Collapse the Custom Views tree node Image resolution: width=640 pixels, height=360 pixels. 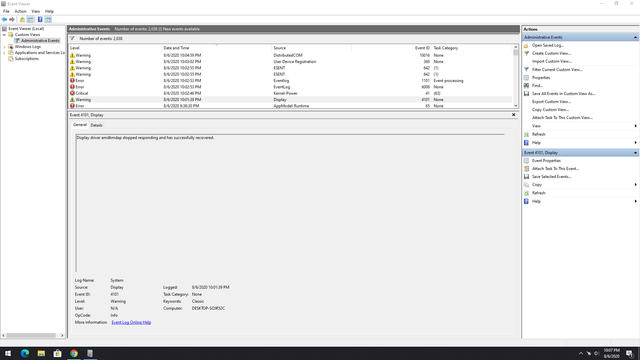[x=4, y=35]
